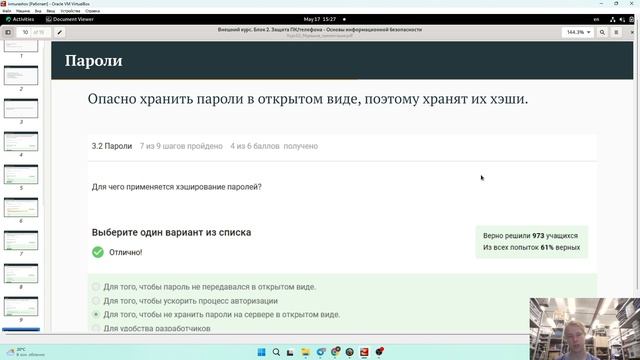The width and height of the screenshot is (640, 360).
Task: Open the Машина menu in VirtualBox
Action: point(22,11)
